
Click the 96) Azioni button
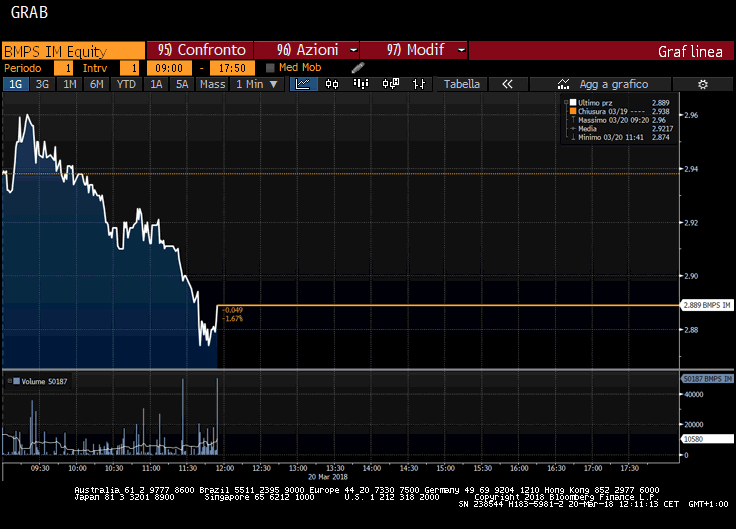(307, 50)
